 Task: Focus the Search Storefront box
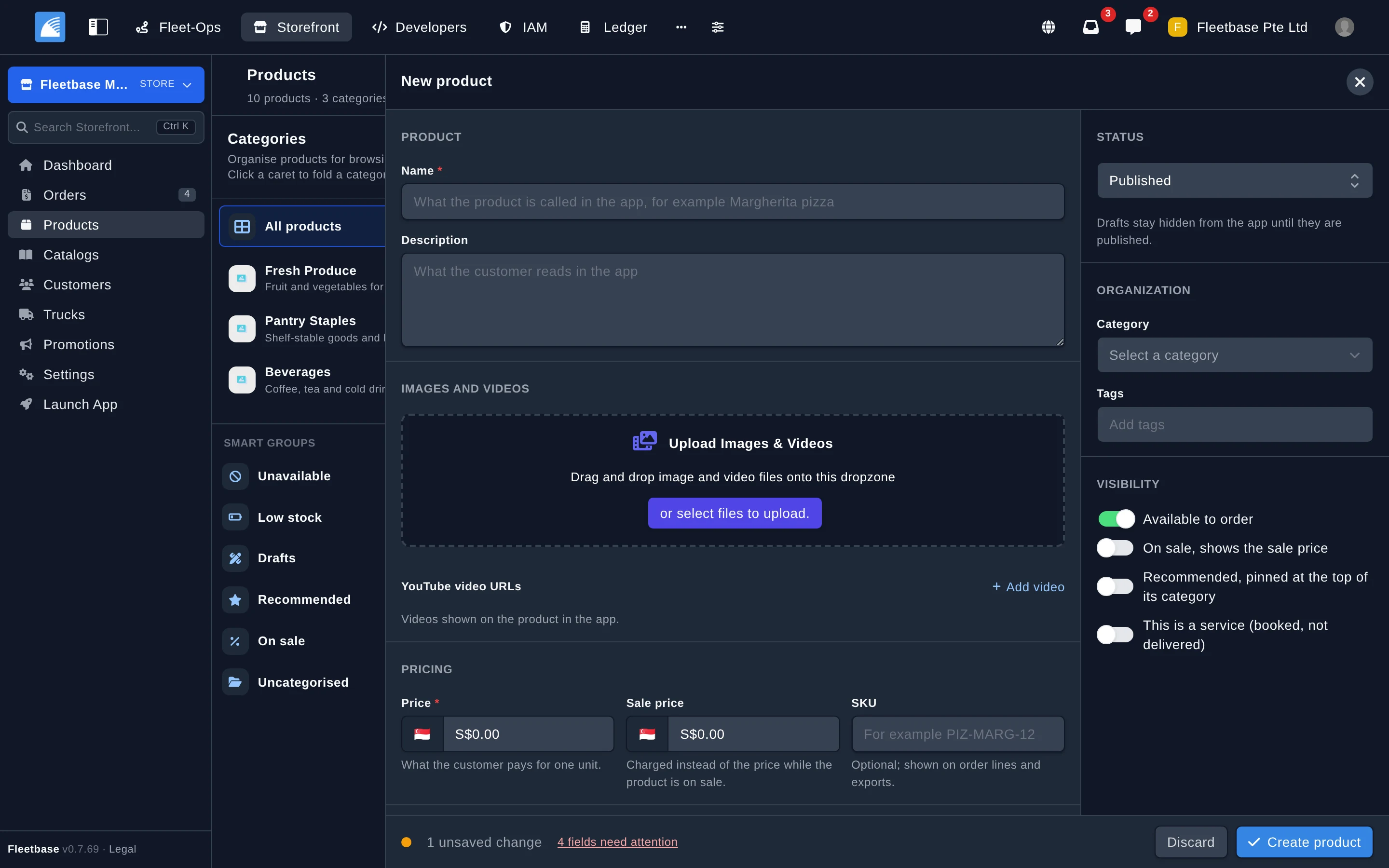click(x=106, y=127)
